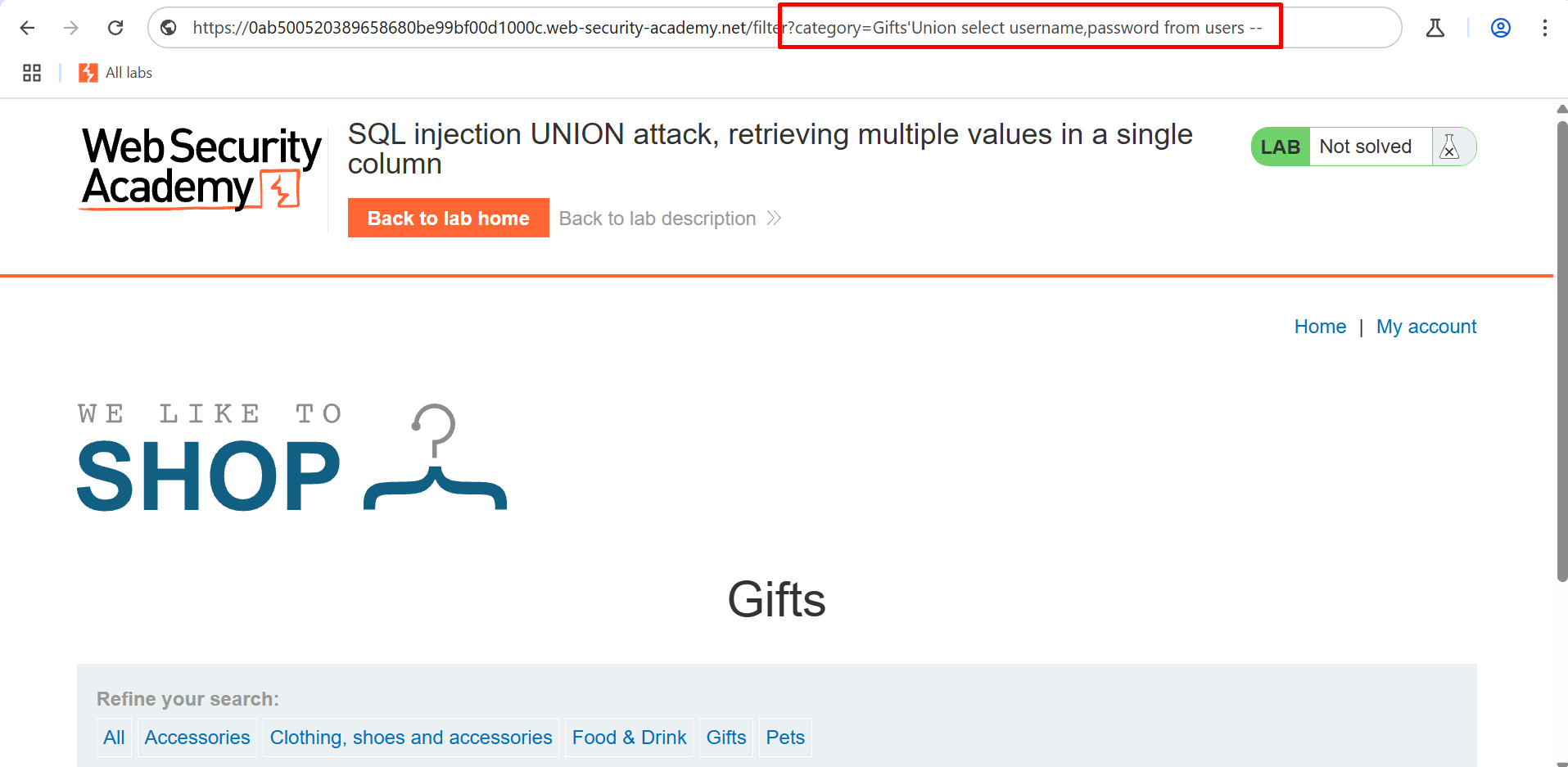Go to Home page link
The width and height of the screenshot is (1568, 767).
pyautogui.click(x=1319, y=327)
